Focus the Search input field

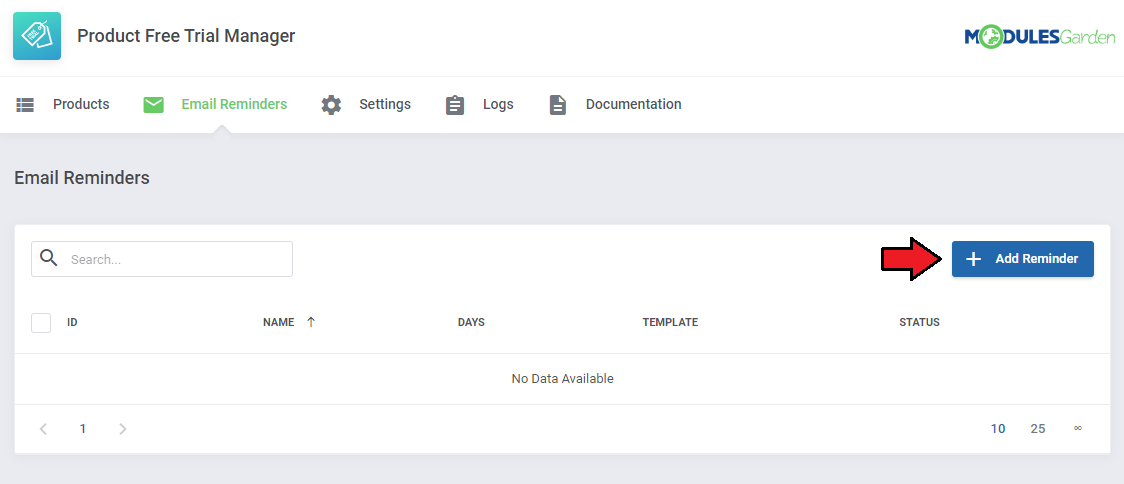pos(162,259)
